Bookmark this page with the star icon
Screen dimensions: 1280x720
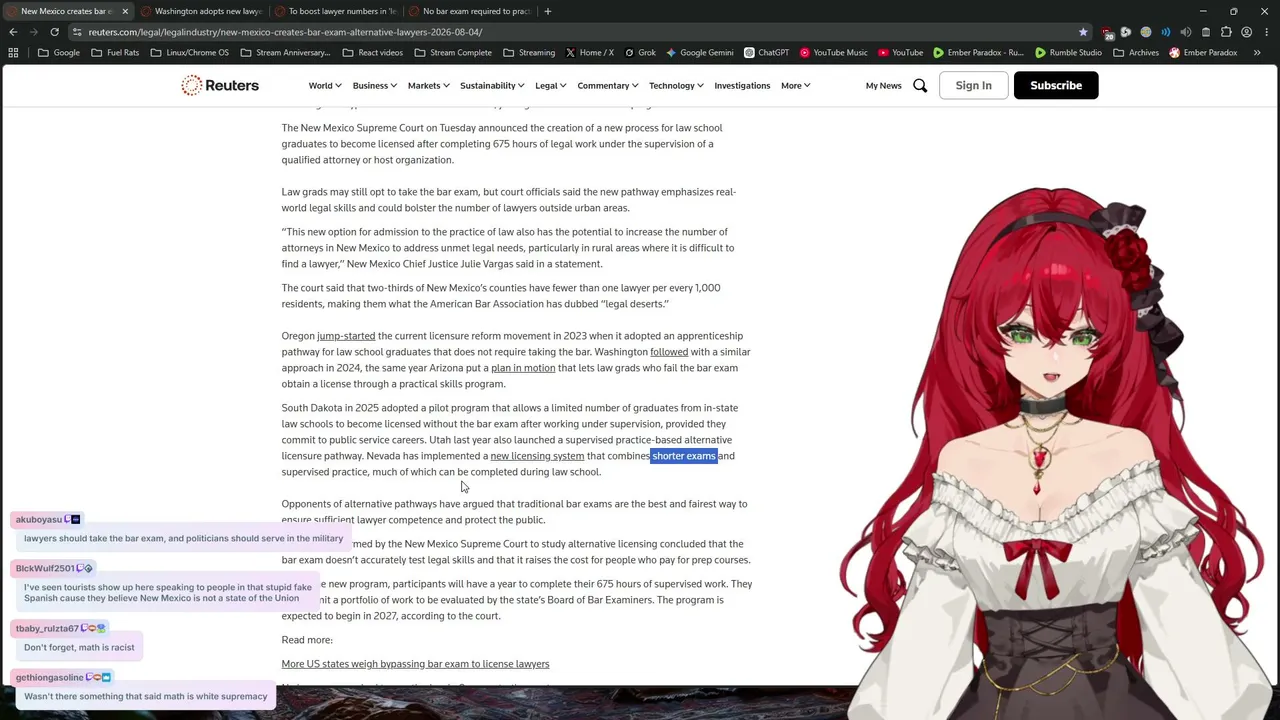pos(1083,32)
